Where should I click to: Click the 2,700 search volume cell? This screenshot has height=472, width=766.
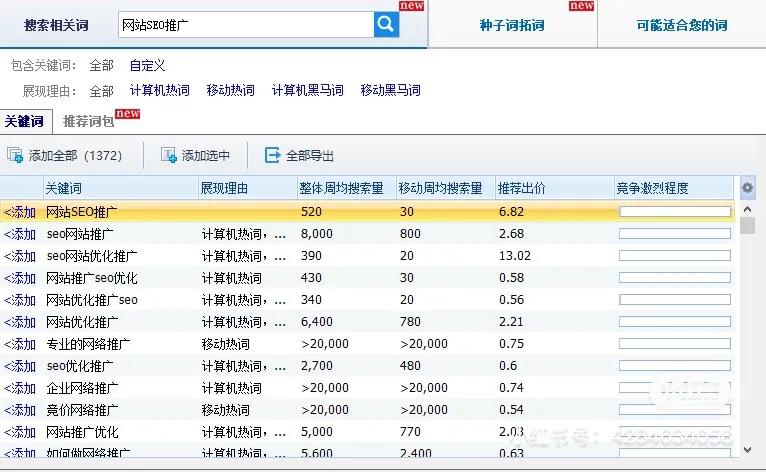point(317,366)
